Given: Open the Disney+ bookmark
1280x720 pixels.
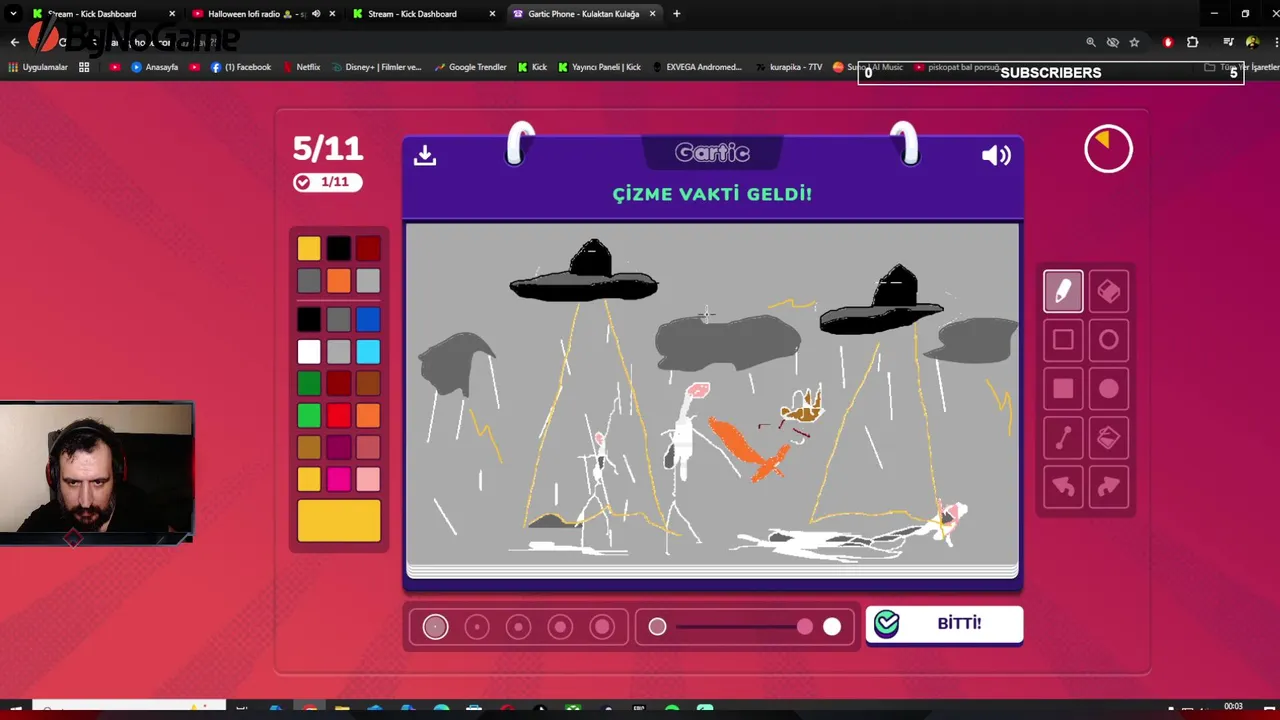Looking at the screenshot, I should pyautogui.click(x=376, y=67).
